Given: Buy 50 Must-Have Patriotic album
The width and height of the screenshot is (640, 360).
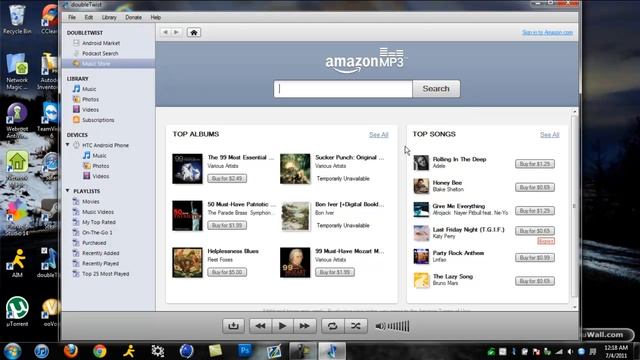Looking at the screenshot, I should coord(227,225).
